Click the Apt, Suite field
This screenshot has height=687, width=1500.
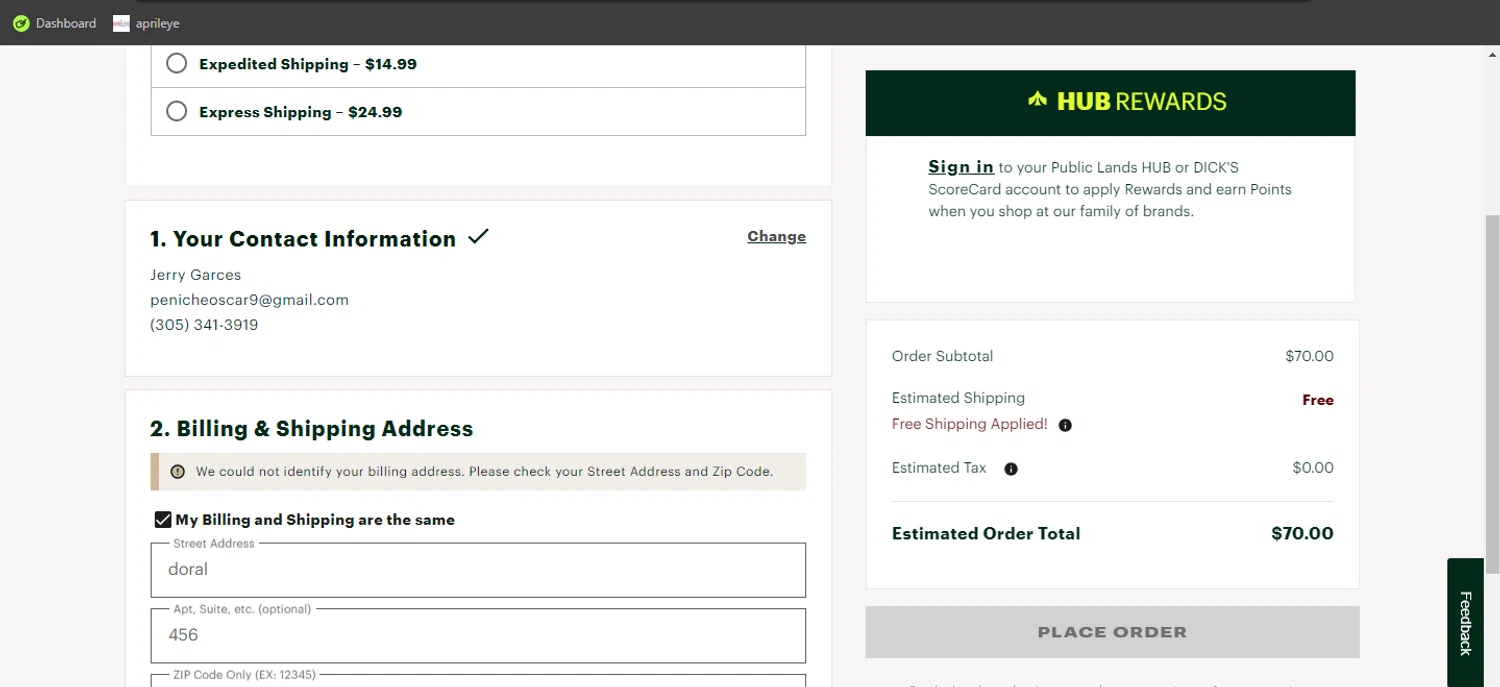478,635
